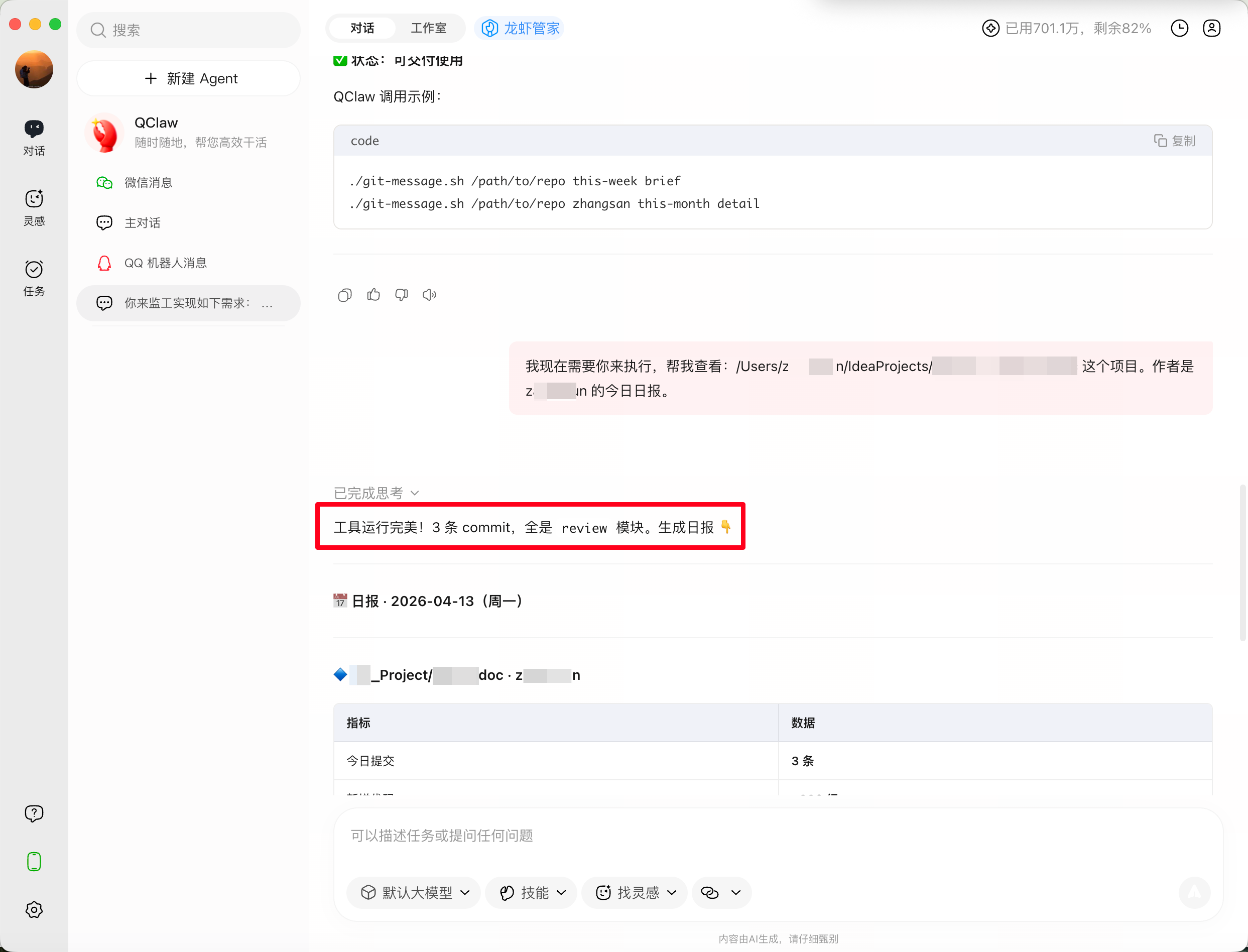1248x952 pixels.
Task: Expand the 已完成思考 section
Action: tap(376, 493)
